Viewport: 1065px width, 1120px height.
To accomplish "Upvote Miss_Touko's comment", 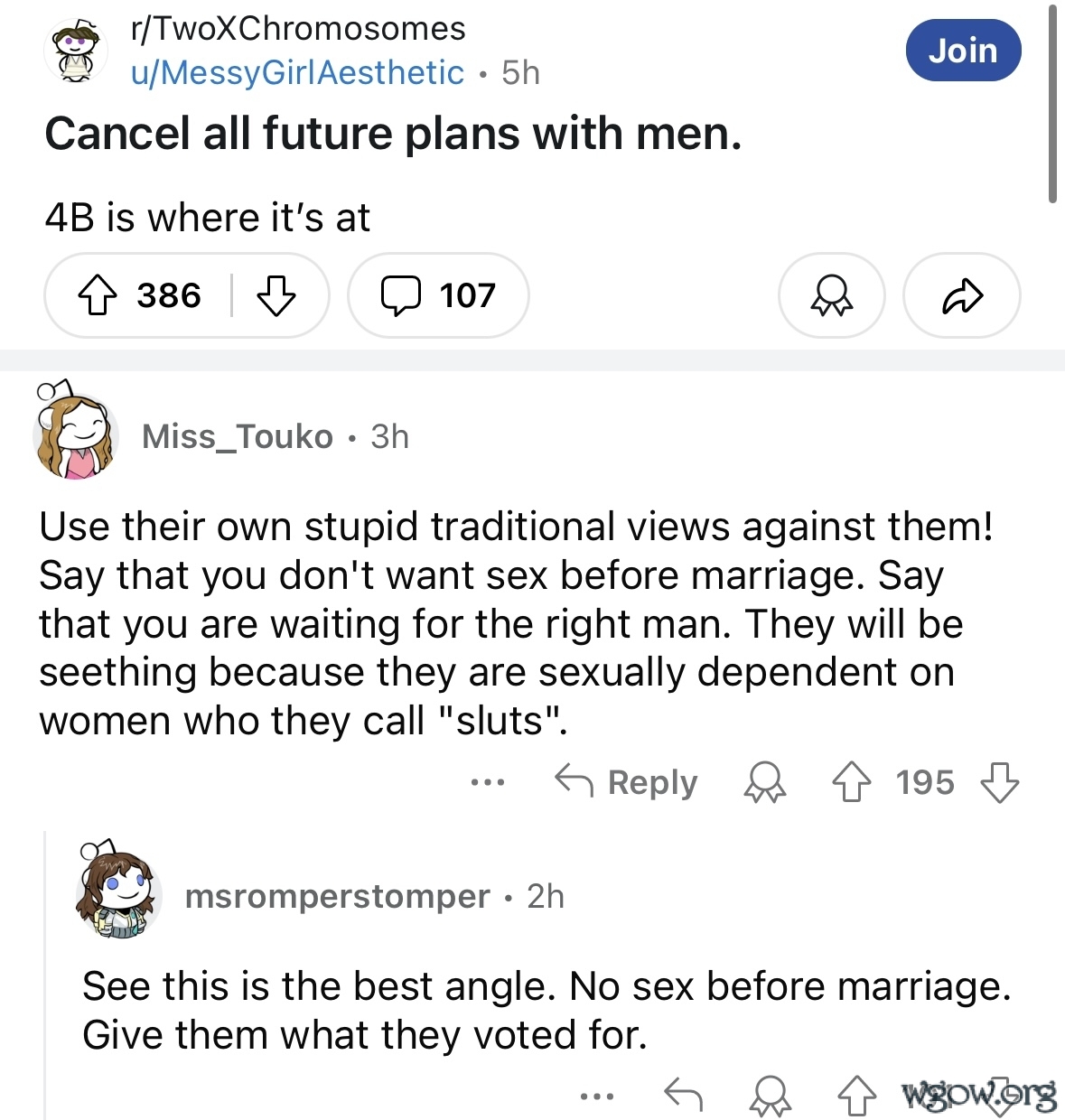I will point(851,782).
